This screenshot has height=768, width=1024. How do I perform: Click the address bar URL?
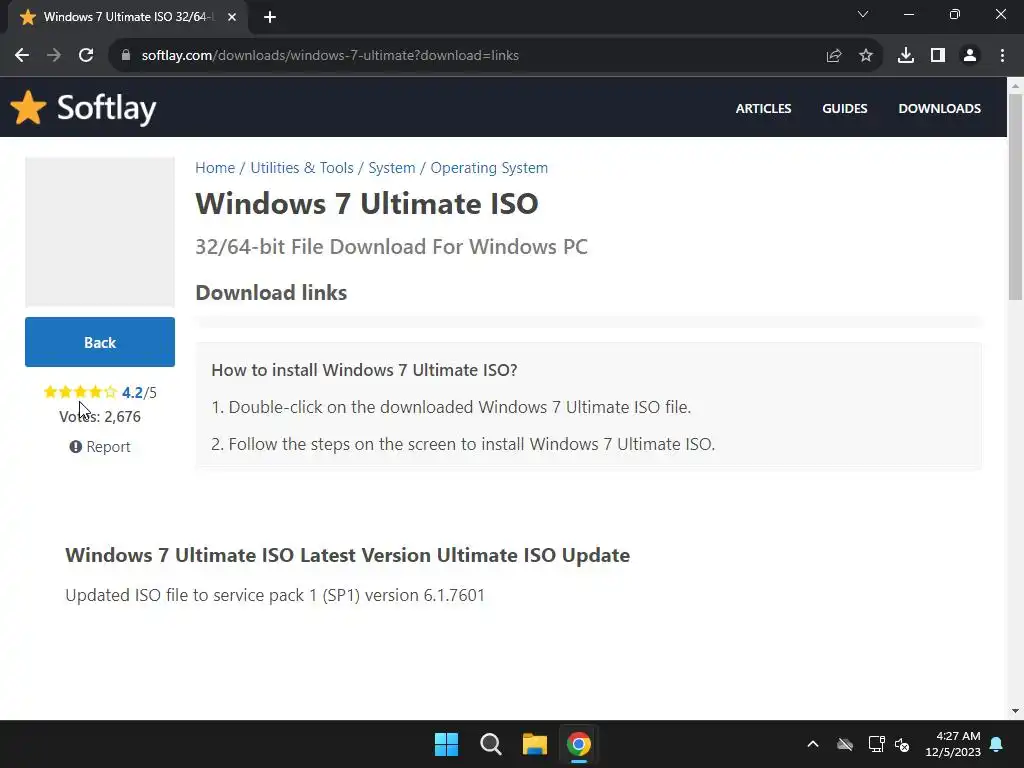click(x=330, y=56)
